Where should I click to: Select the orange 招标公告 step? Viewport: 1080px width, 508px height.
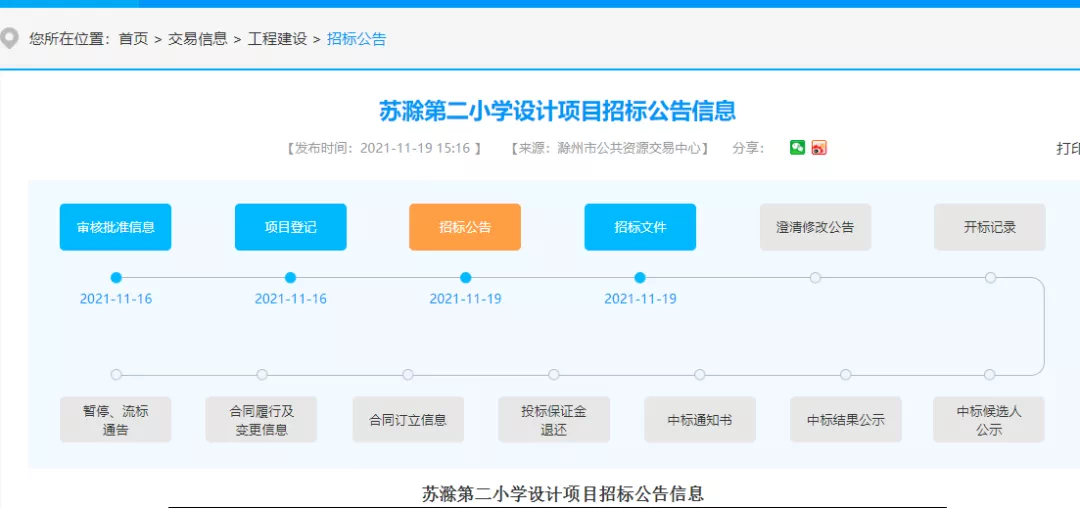465,227
